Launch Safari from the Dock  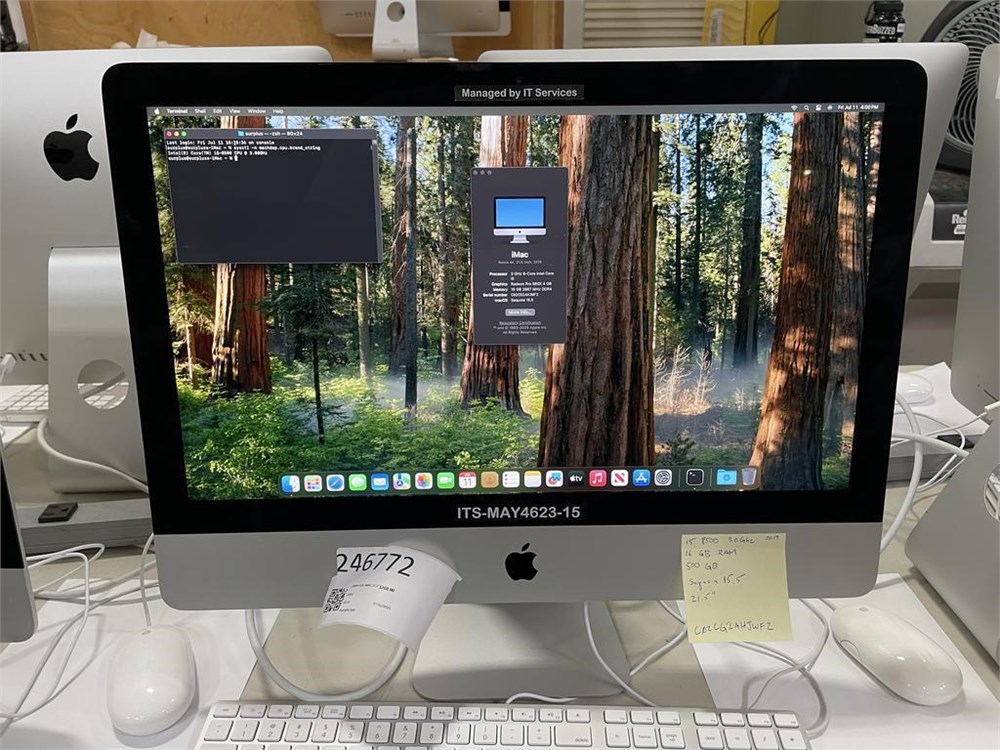(x=335, y=483)
